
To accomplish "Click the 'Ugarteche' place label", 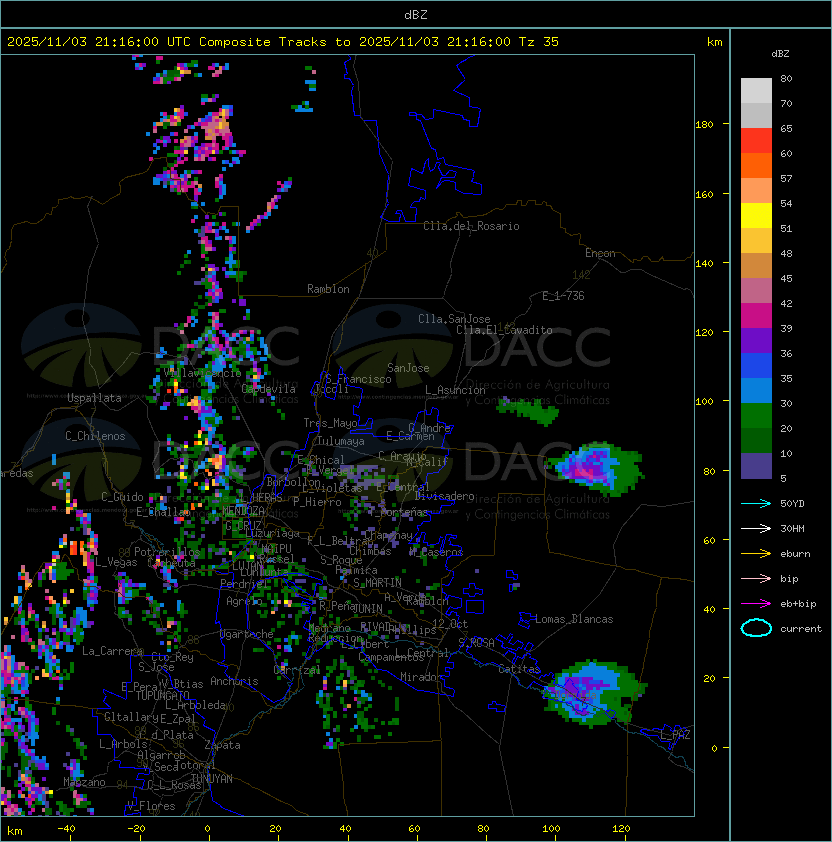I will 247,634.
